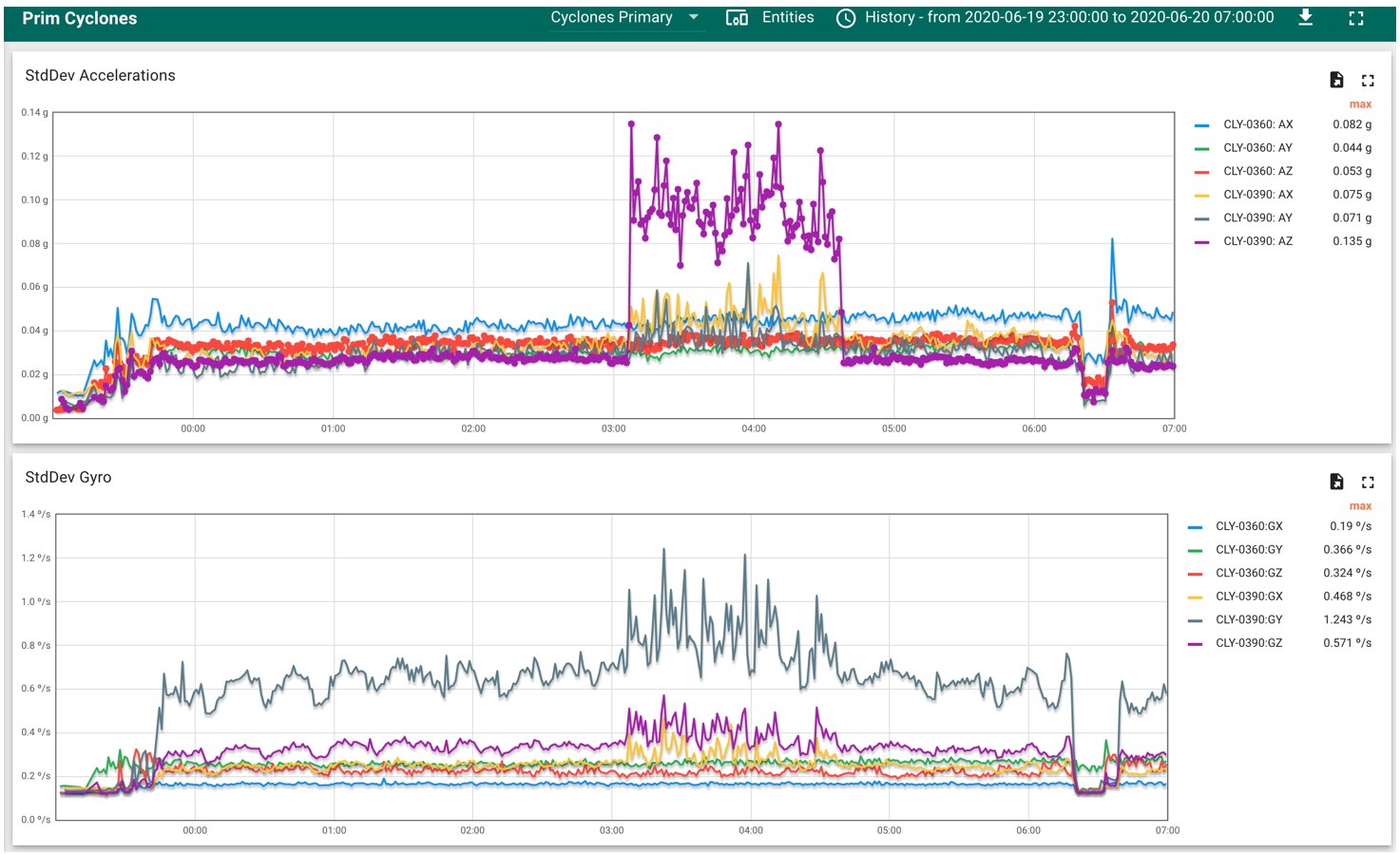
Task: Click the CLY-0390:GX legend label
Action: [x=1249, y=597]
